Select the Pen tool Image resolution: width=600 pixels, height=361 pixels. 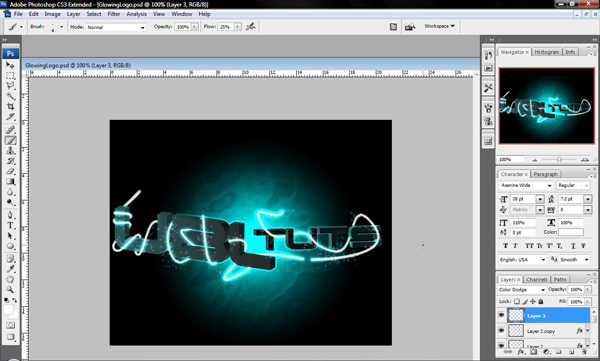coord(10,215)
